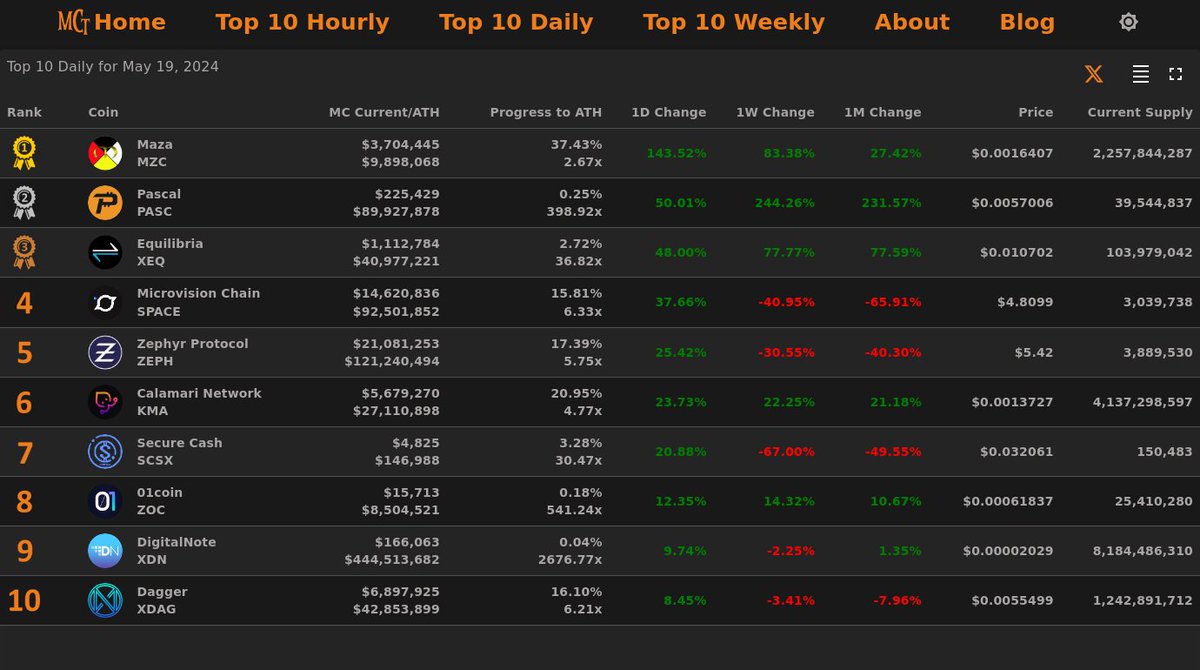Screen dimensions: 1200x670
Task: Open settings gear icon in navigation bar
Action: pyautogui.click(x=1128, y=22)
